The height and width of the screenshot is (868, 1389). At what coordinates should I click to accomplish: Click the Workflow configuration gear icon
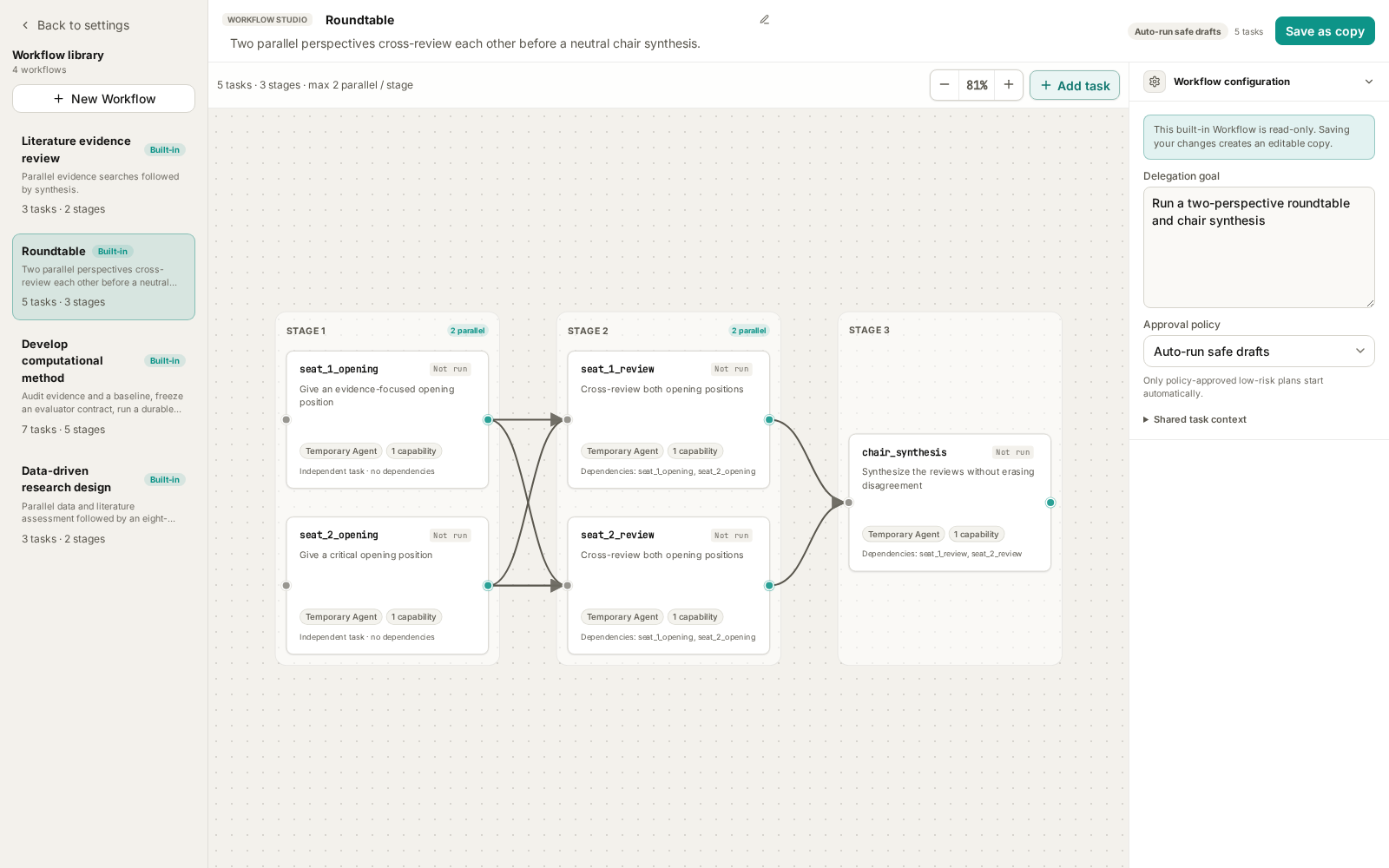tap(1155, 82)
